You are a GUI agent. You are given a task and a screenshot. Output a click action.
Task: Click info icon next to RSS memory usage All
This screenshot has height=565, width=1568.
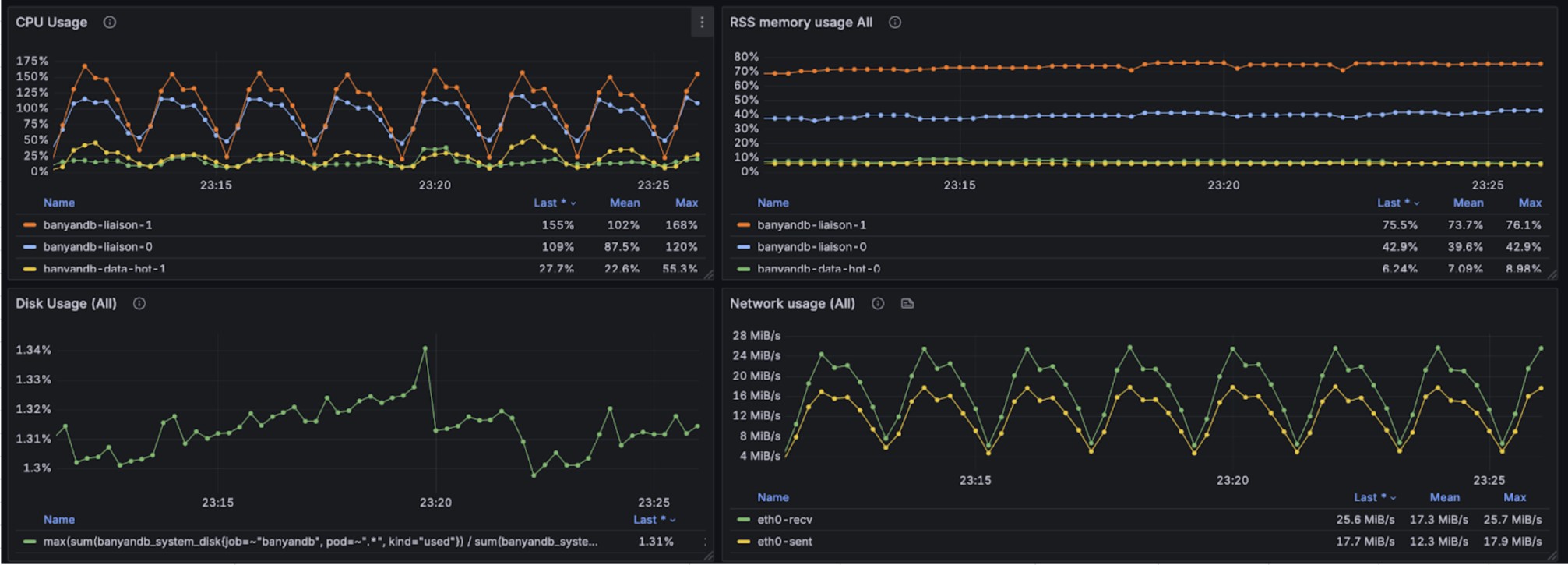[x=895, y=23]
